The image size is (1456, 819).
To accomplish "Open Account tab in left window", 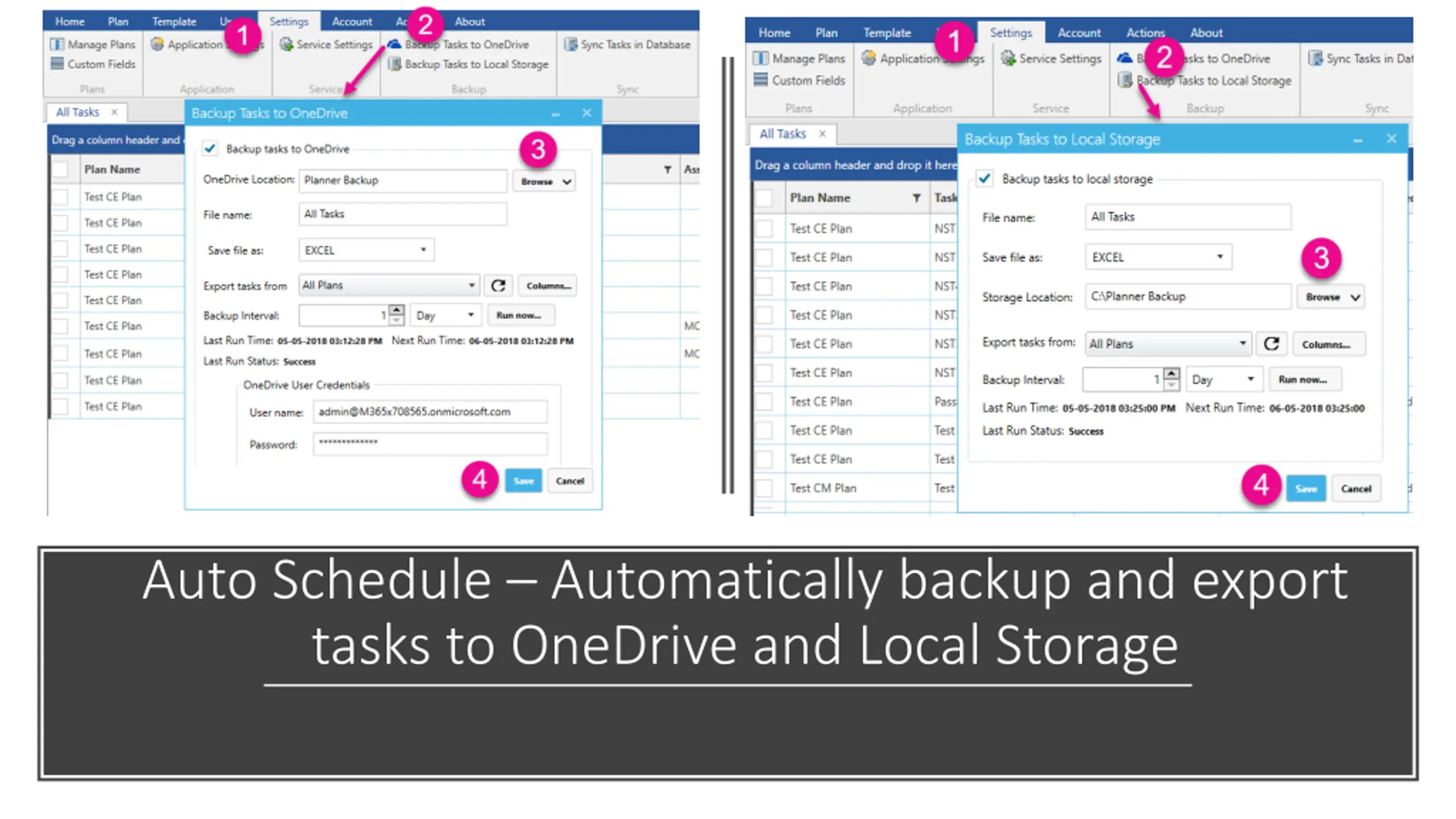I will pyautogui.click(x=352, y=22).
